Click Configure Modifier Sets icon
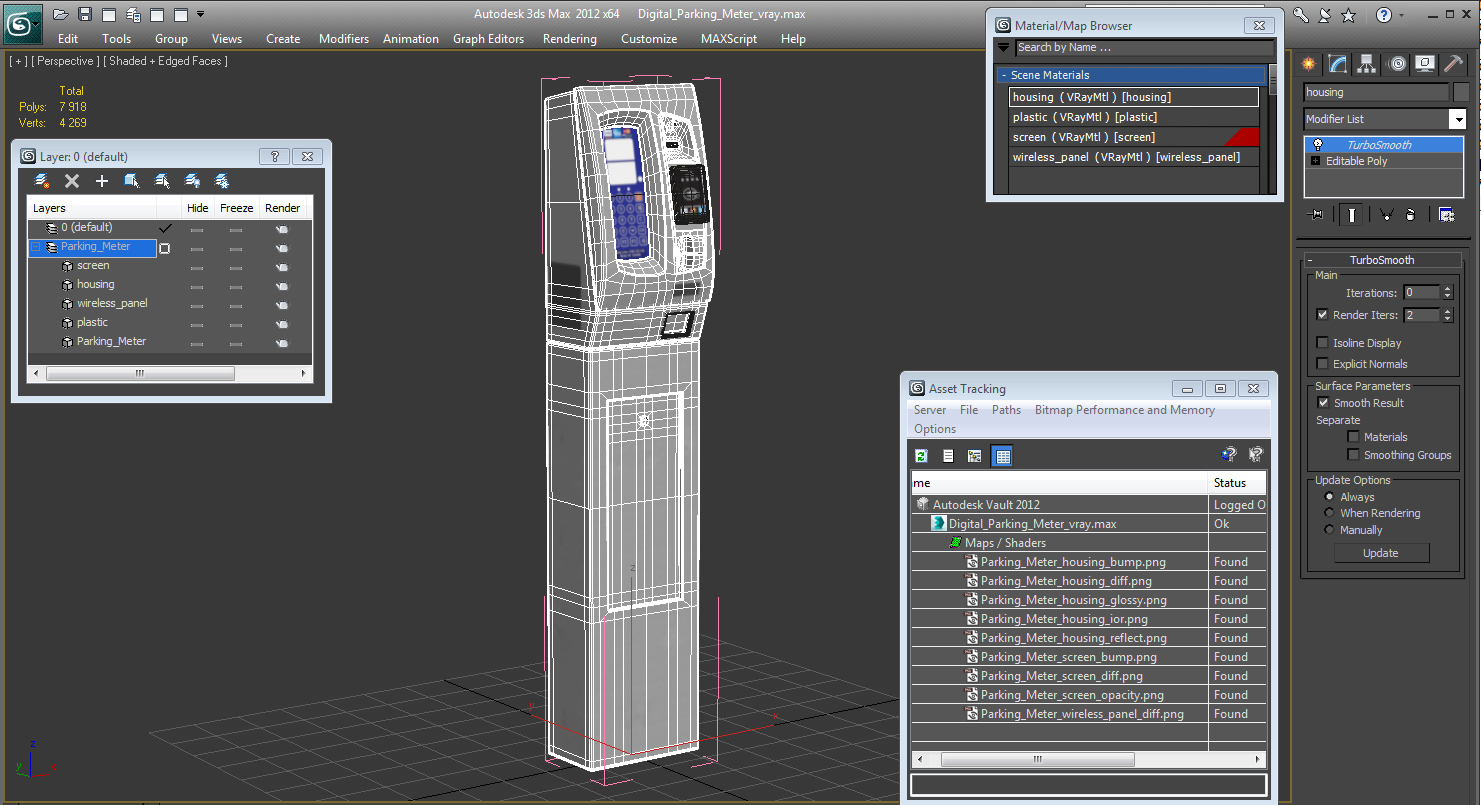1481x805 pixels. 1446,214
